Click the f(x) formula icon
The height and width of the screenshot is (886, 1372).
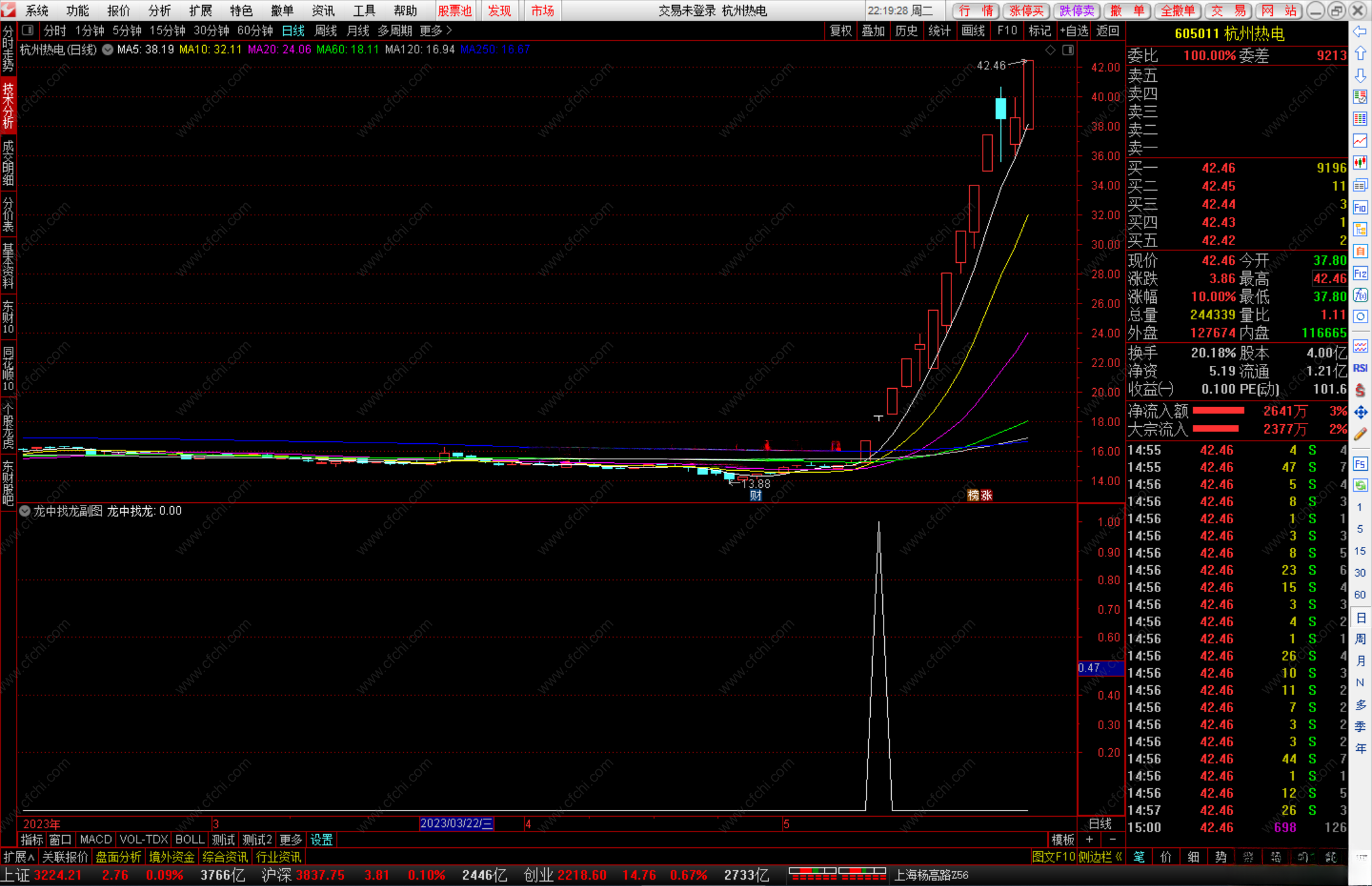click(x=1360, y=295)
